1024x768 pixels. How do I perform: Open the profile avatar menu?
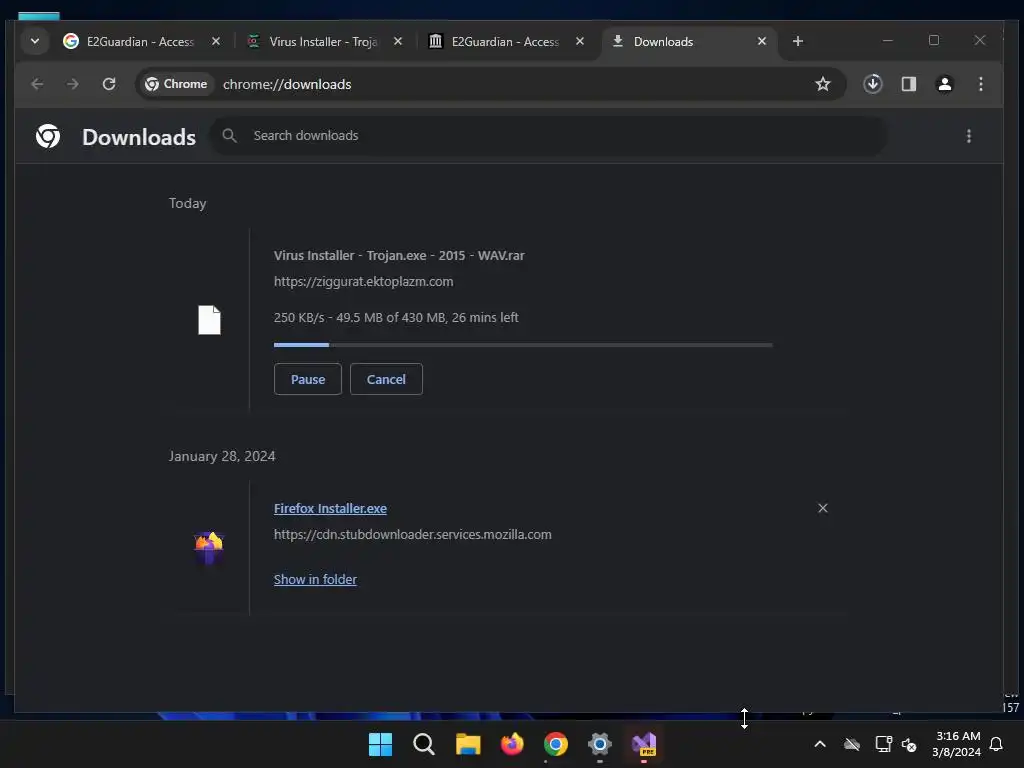[x=945, y=84]
